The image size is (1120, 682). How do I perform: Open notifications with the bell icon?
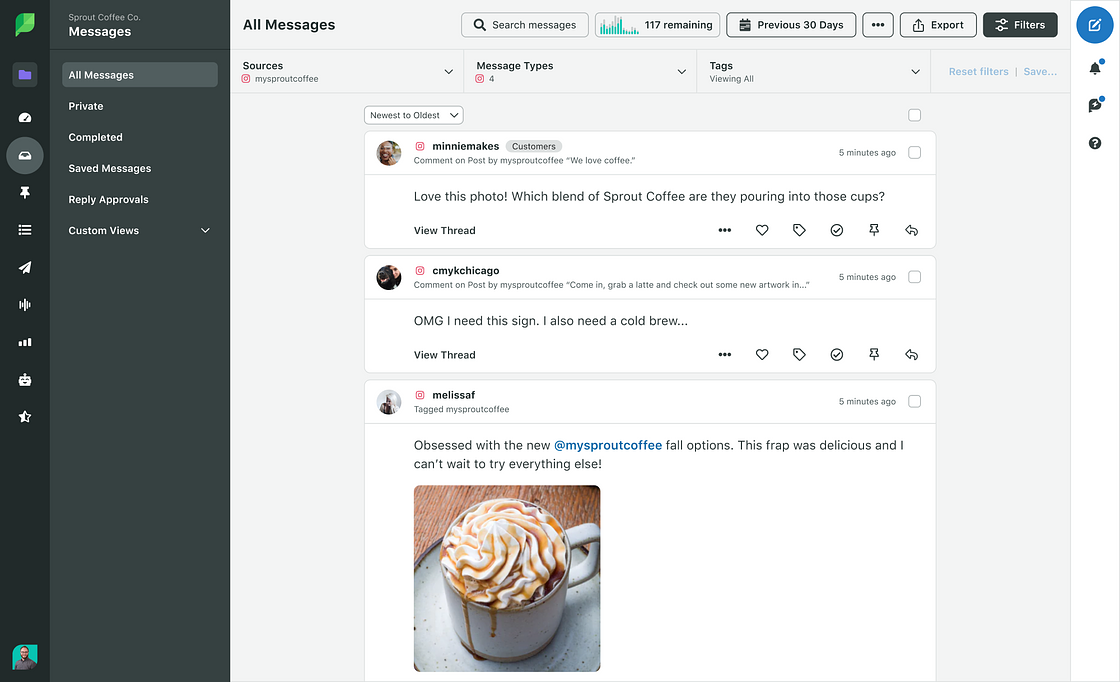click(1094, 66)
